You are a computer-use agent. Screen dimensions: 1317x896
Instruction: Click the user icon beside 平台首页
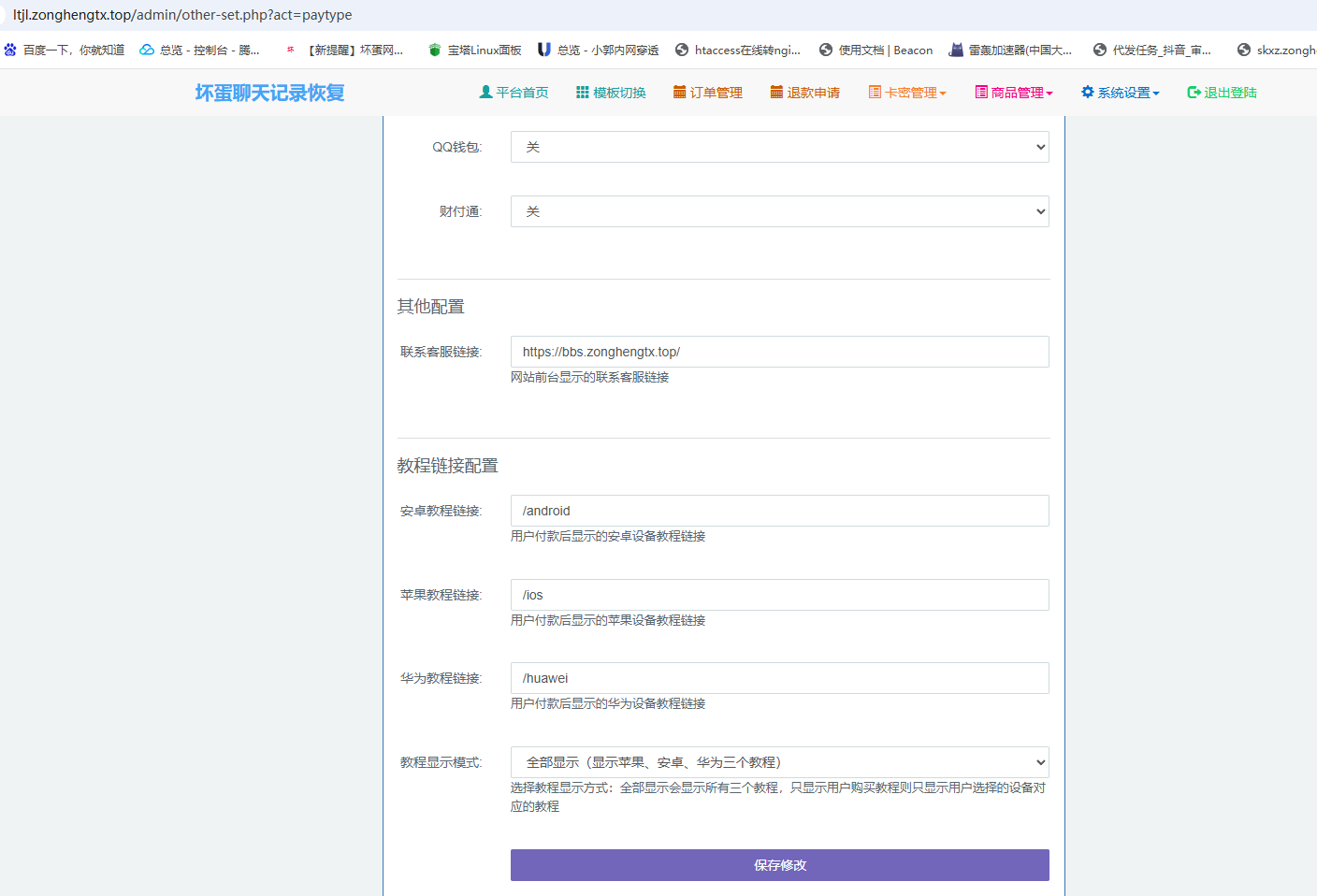(485, 93)
